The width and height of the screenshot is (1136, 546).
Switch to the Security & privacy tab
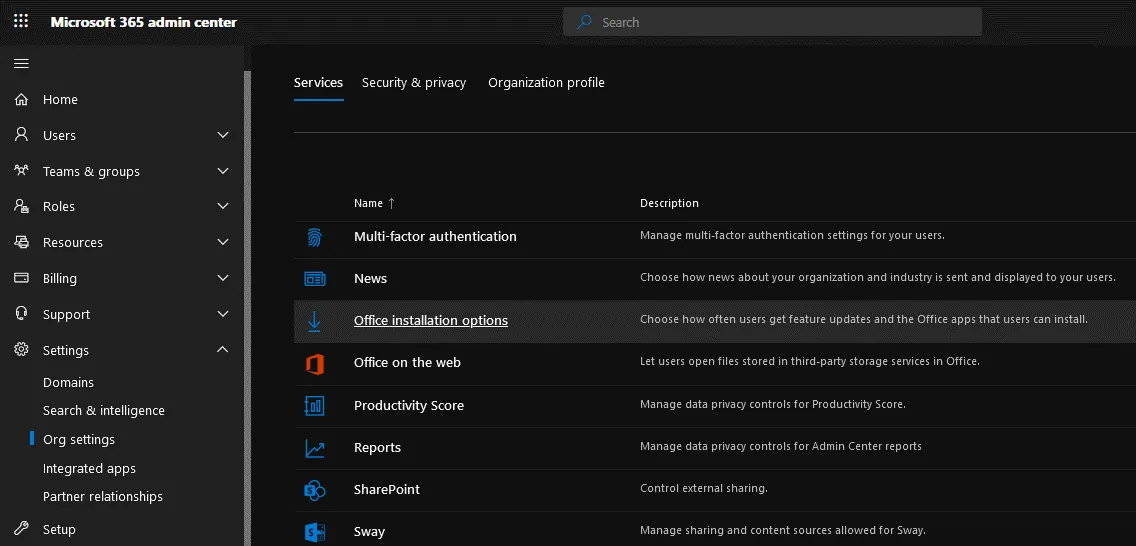[414, 83]
